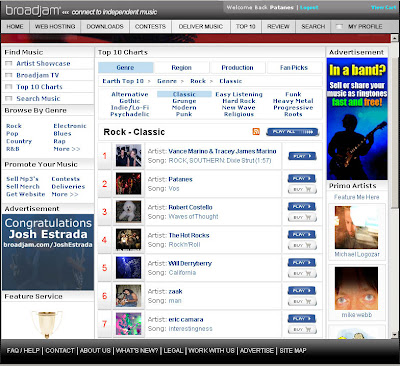
Task: Open the In a band ringtones advertisement
Action: point(357,119)
